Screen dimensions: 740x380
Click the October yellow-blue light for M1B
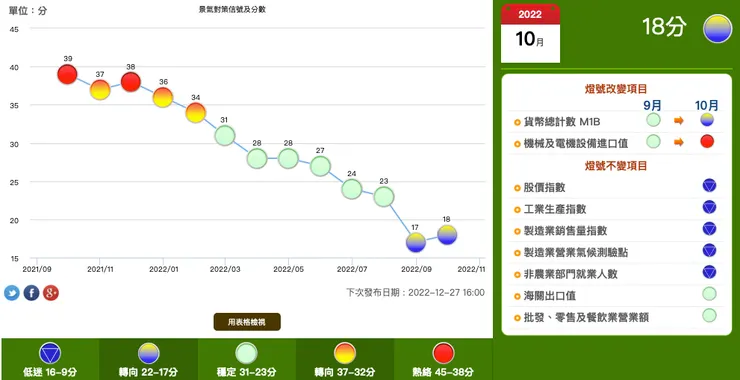point(707,120)
